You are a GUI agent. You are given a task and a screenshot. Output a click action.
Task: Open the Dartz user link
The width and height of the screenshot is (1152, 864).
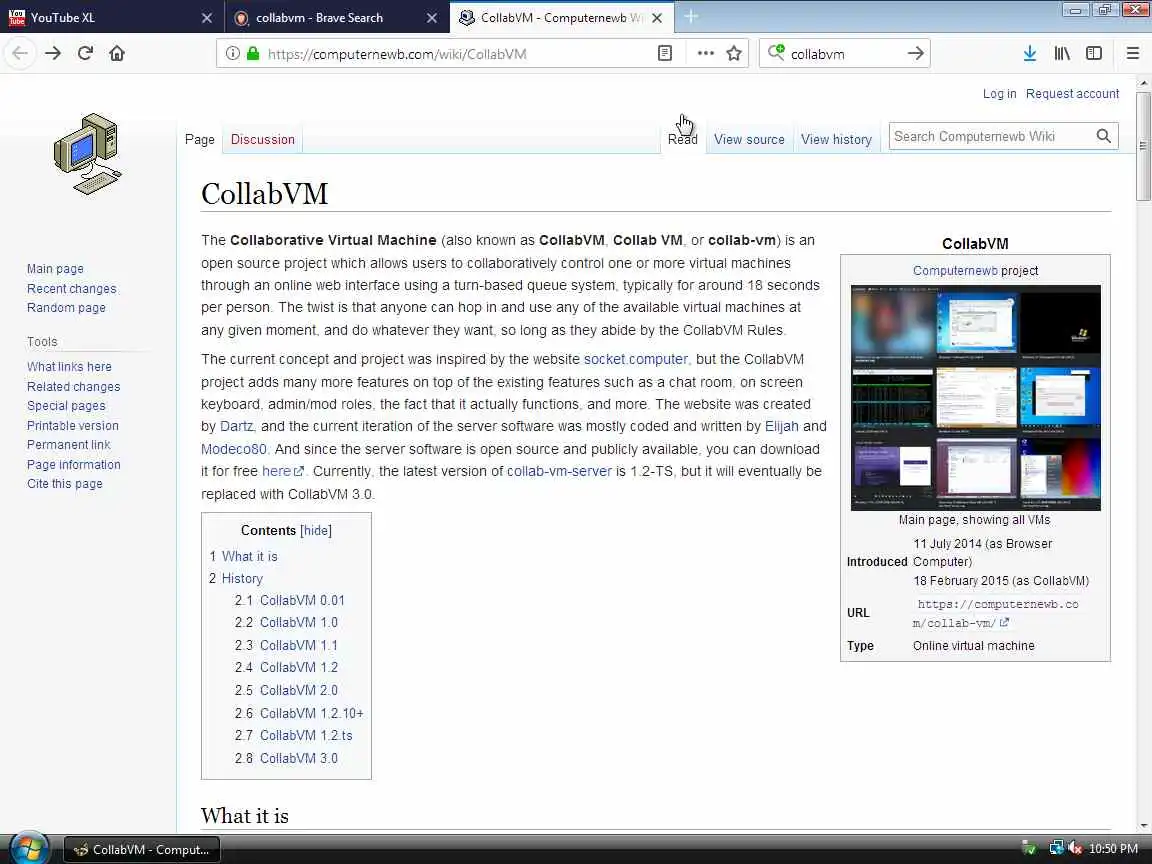[237, 426]
